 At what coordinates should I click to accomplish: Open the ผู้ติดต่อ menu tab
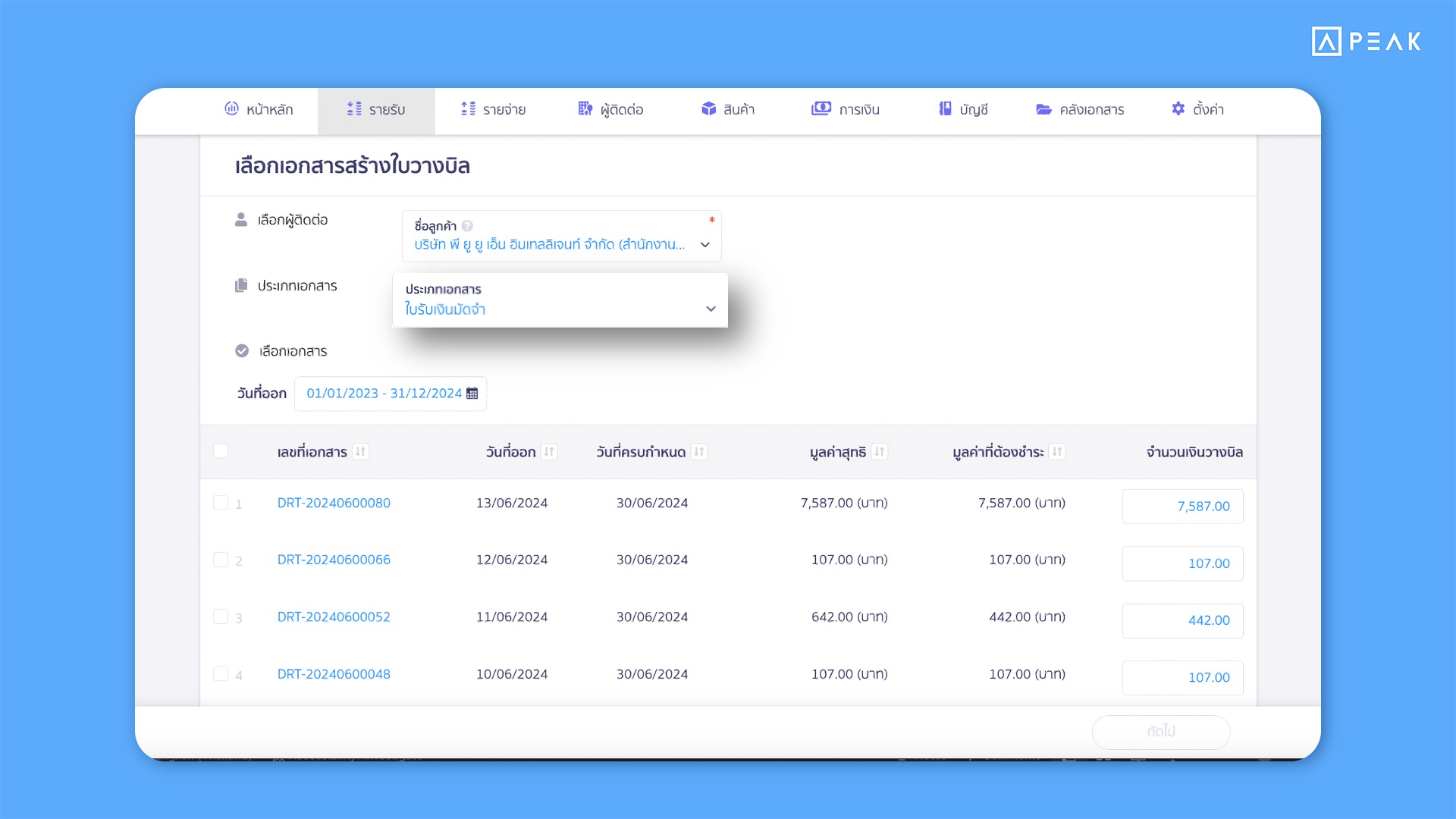(610, 110)
